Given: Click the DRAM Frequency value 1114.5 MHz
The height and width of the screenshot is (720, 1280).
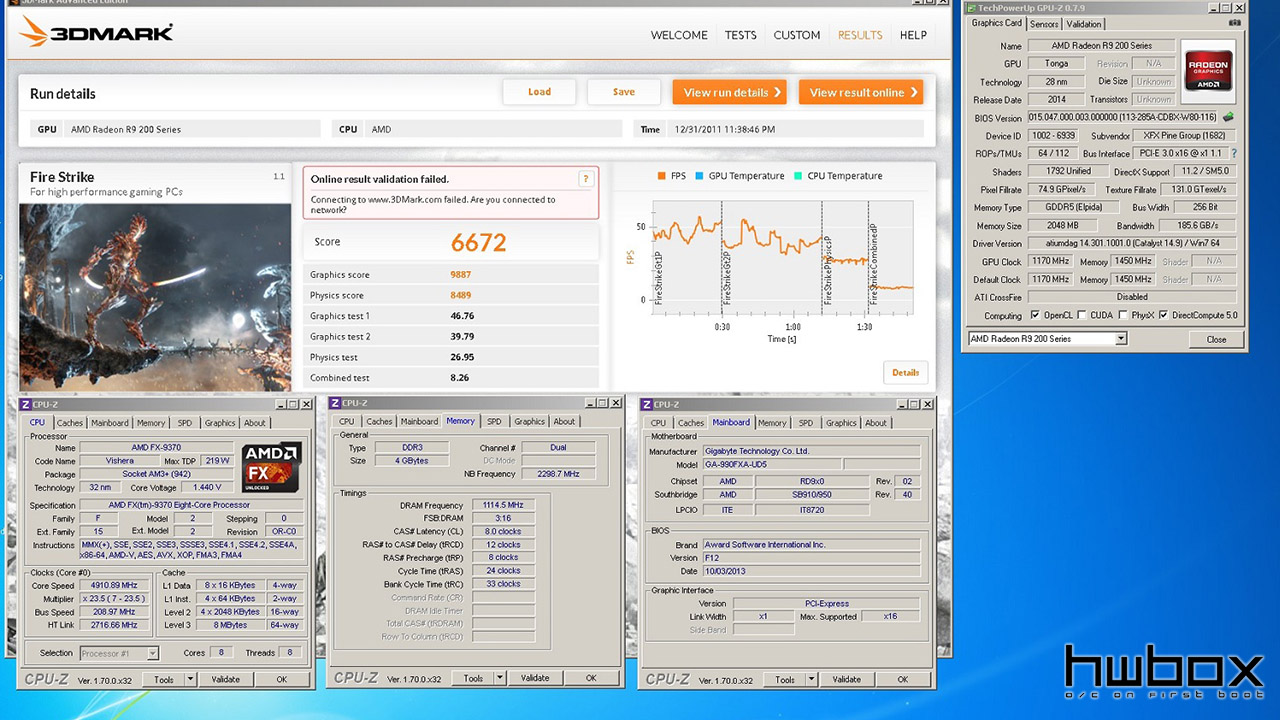Looking at the screenshot, I should (x=503, y=506).
